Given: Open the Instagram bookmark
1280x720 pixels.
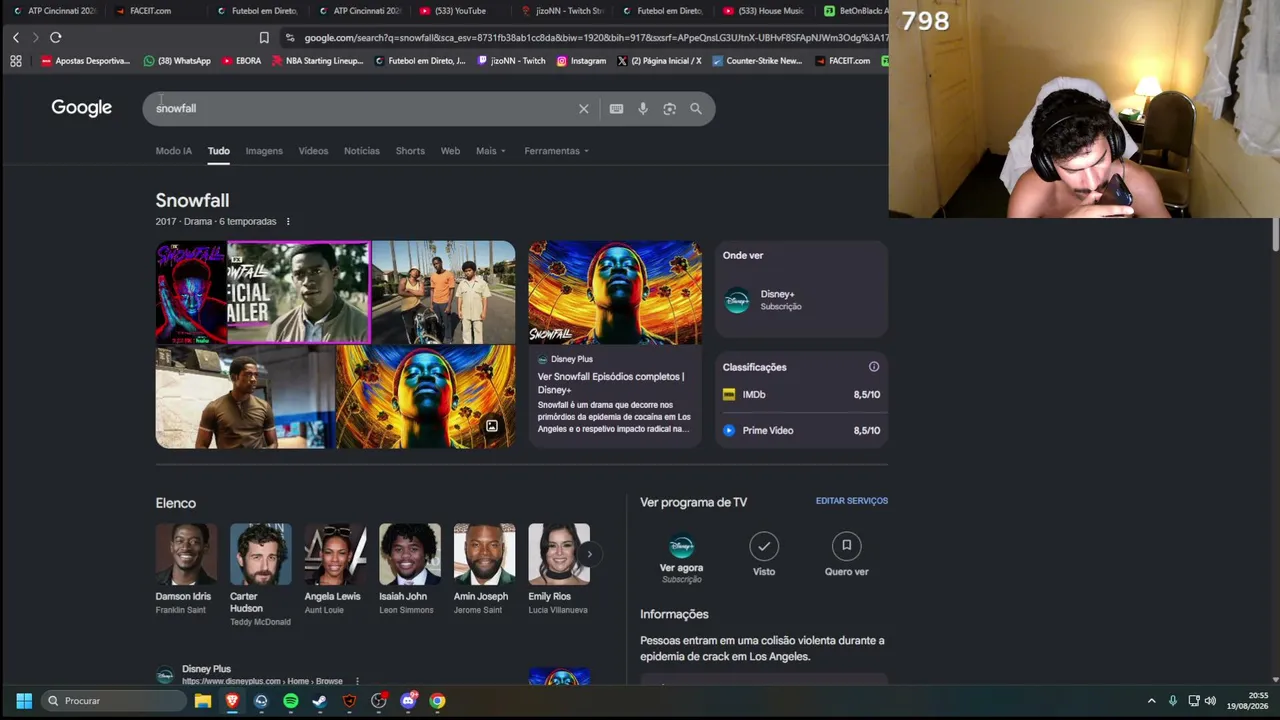Looking at the screenshot, I should 581,61.
